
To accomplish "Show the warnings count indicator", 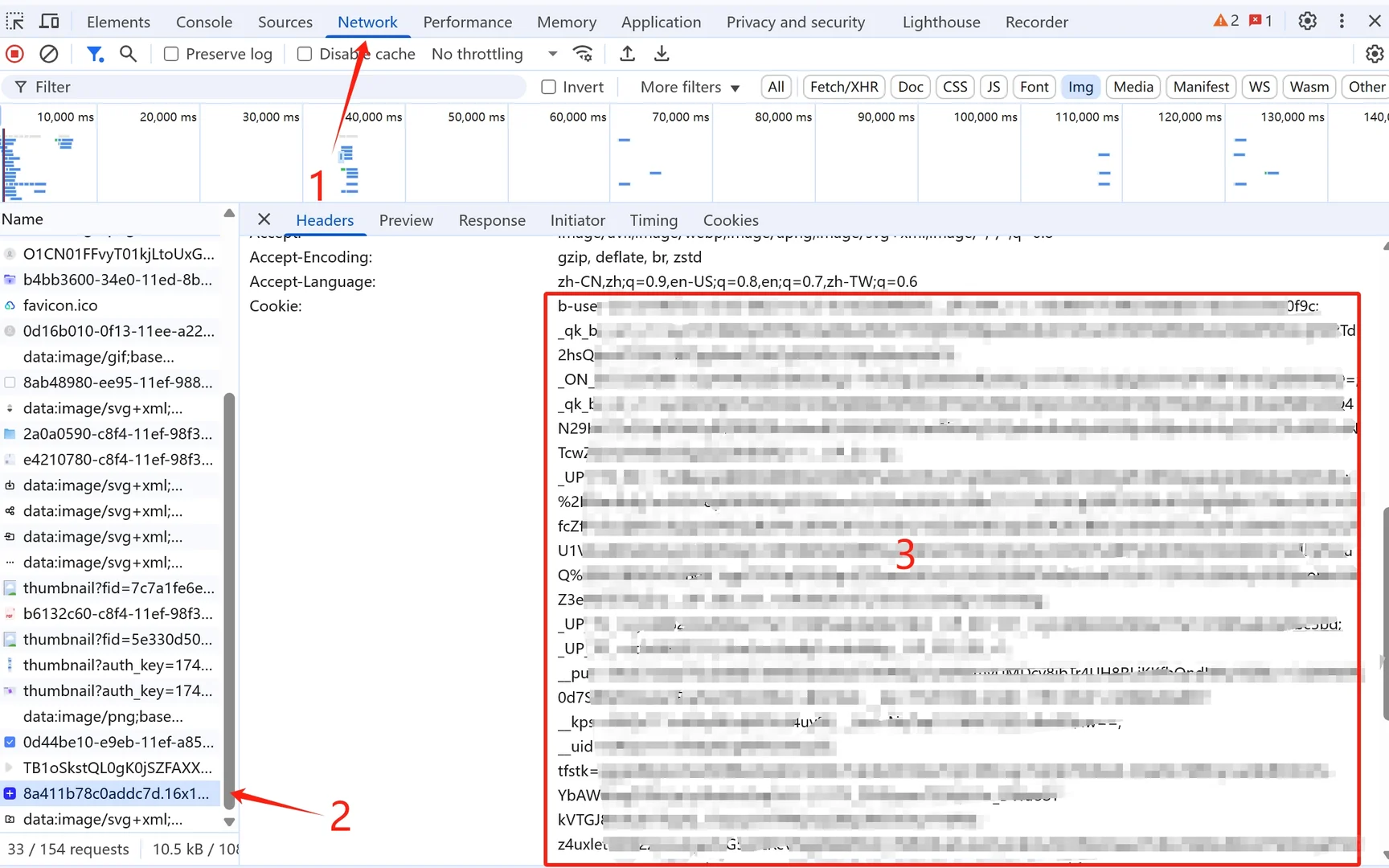I will 1226,21.
